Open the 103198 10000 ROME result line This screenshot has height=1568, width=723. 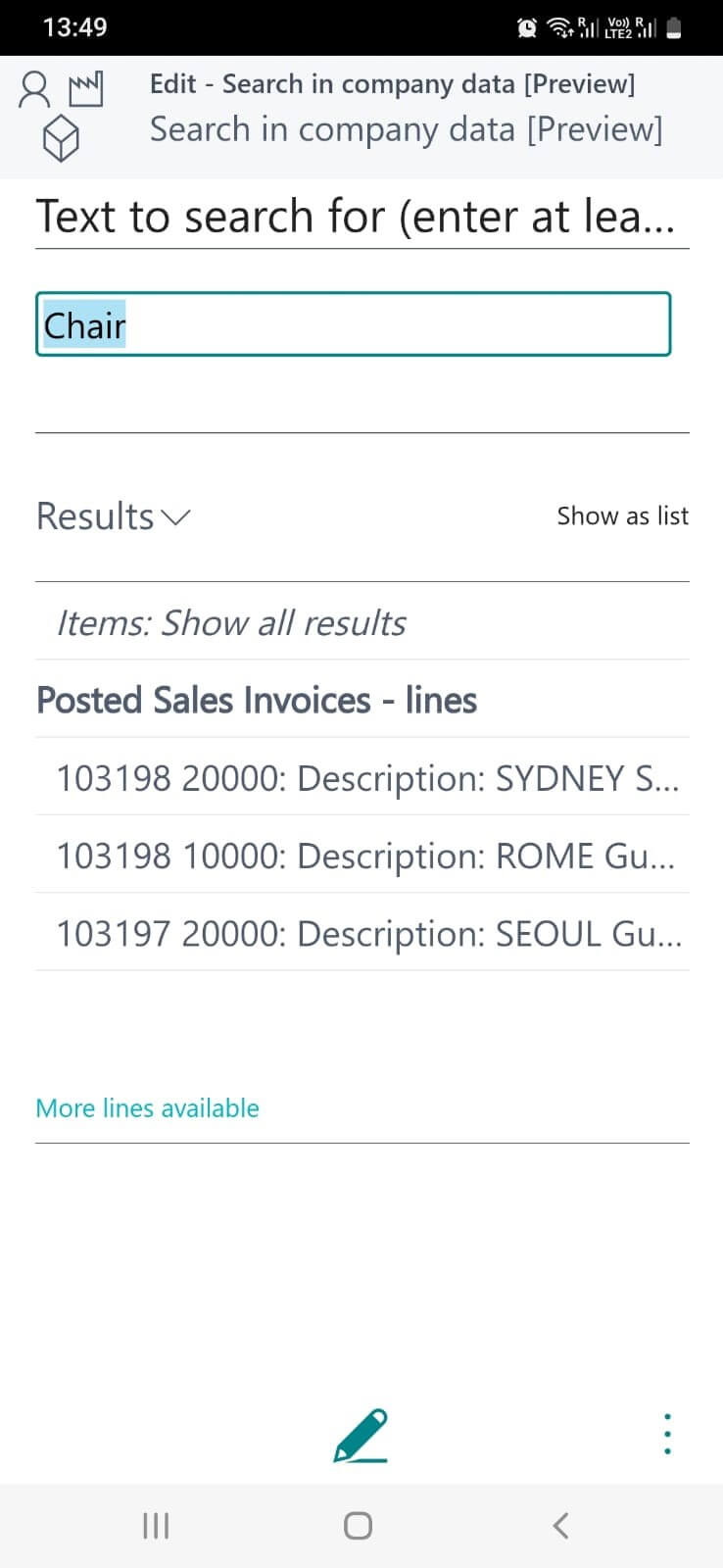(x=364, y=857)
